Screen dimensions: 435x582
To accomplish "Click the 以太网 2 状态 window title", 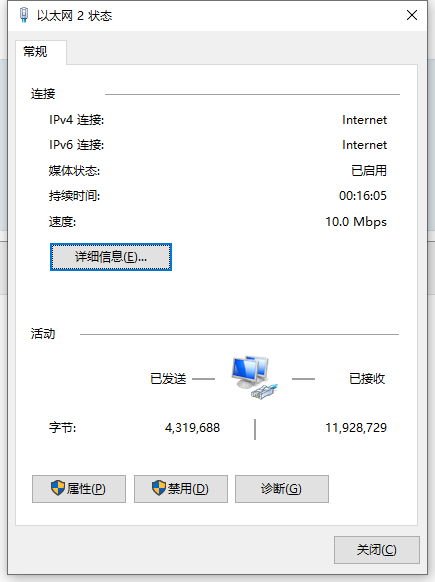I will click(74, 16).
